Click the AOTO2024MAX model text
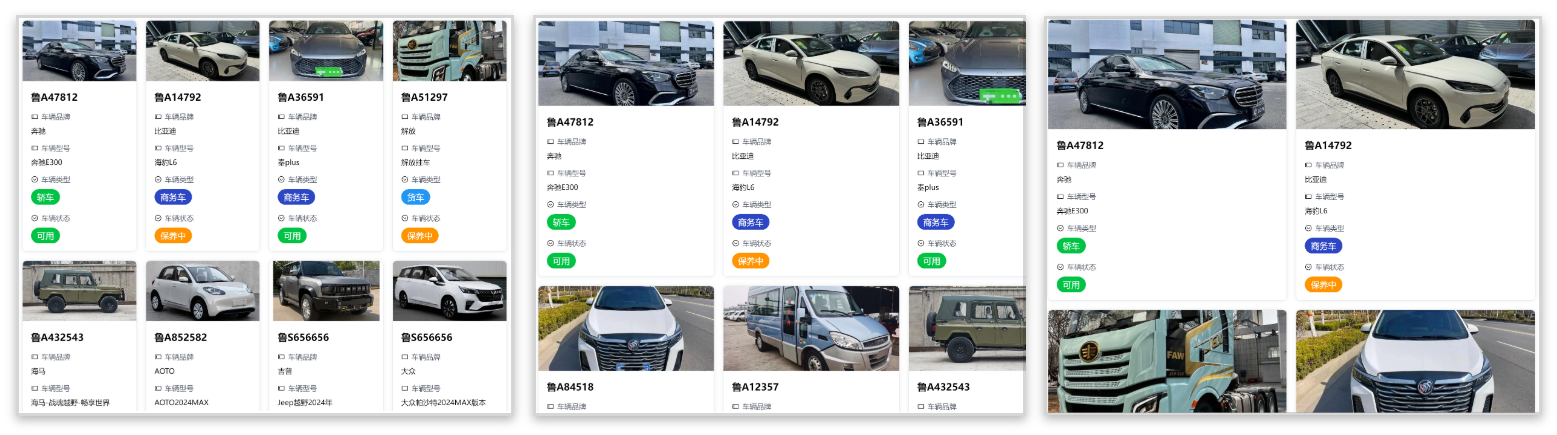1557x435 pixels. point(181,403)
